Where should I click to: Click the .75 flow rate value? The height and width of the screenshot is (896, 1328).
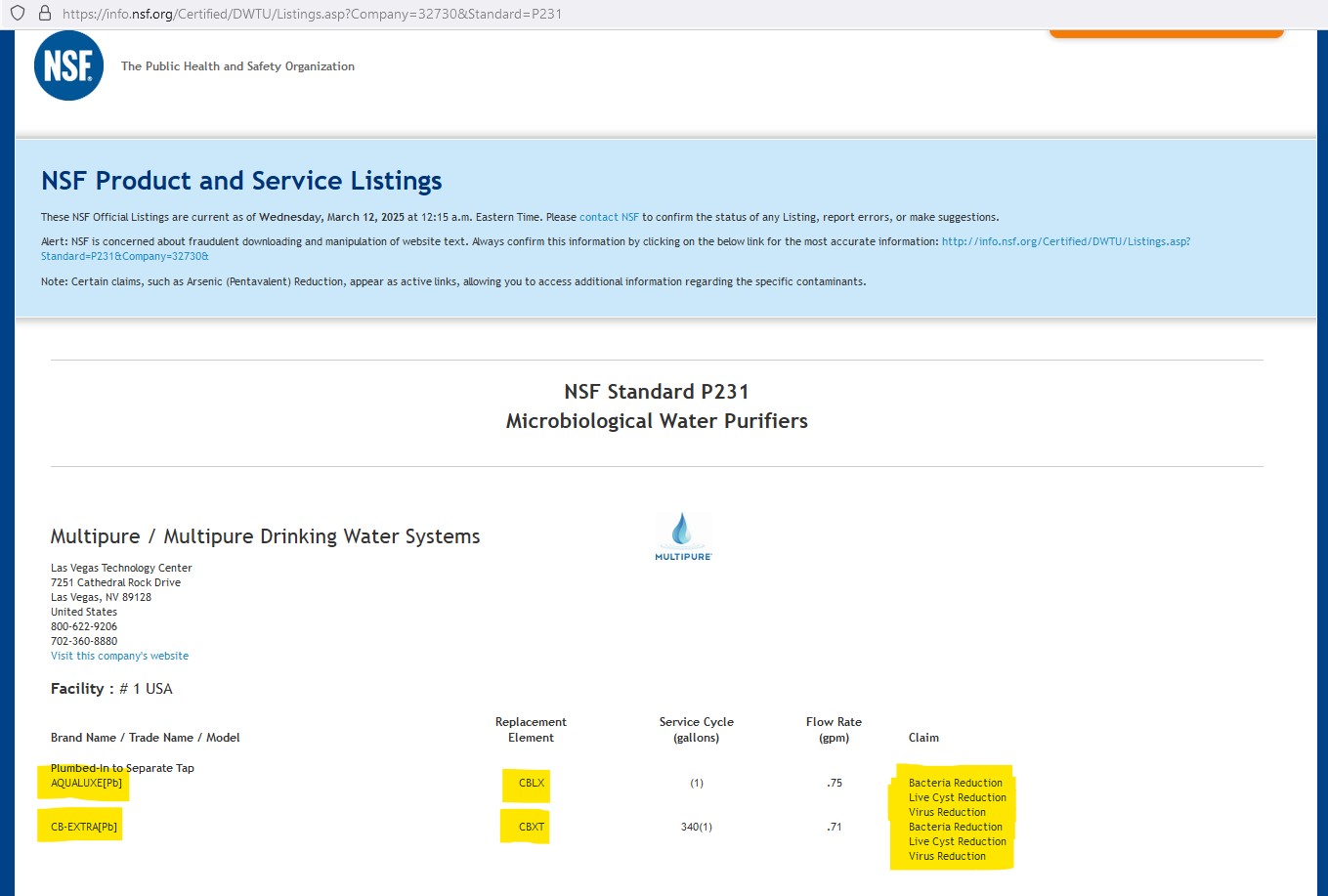pyautogui.click(x=835, y=783)
